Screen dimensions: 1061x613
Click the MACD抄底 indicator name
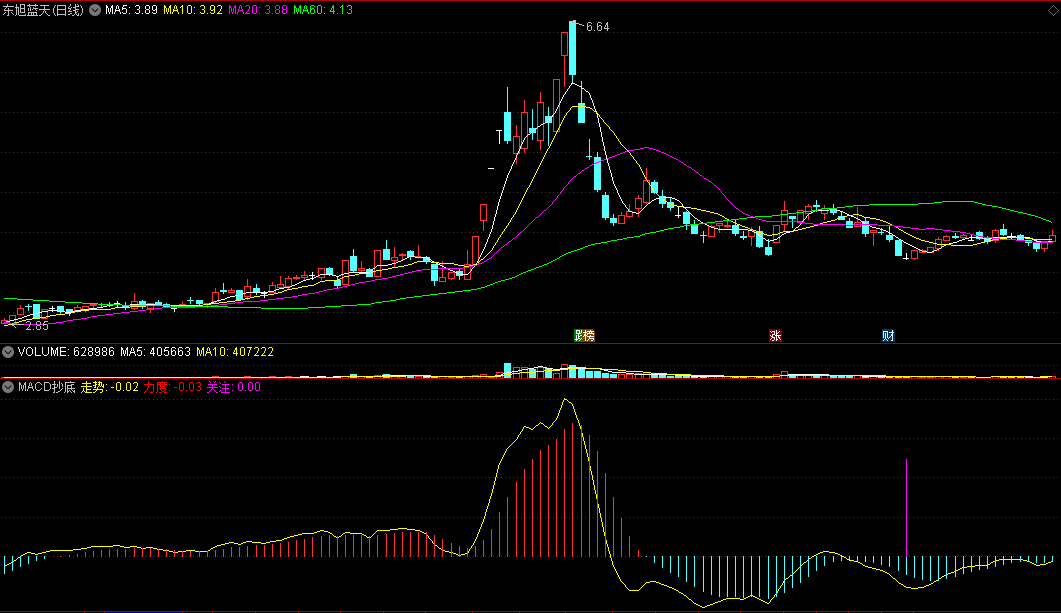coord(47,387)
